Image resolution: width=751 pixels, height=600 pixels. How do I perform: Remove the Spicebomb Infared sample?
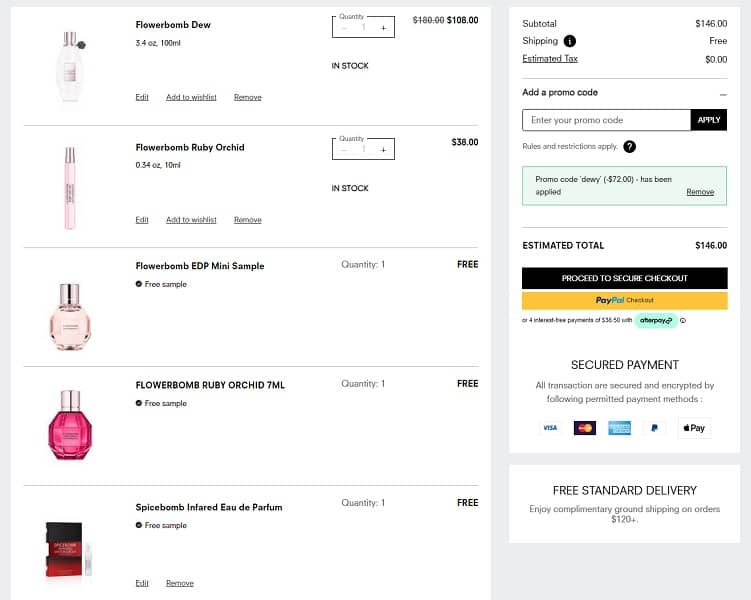tap(180, 583)
